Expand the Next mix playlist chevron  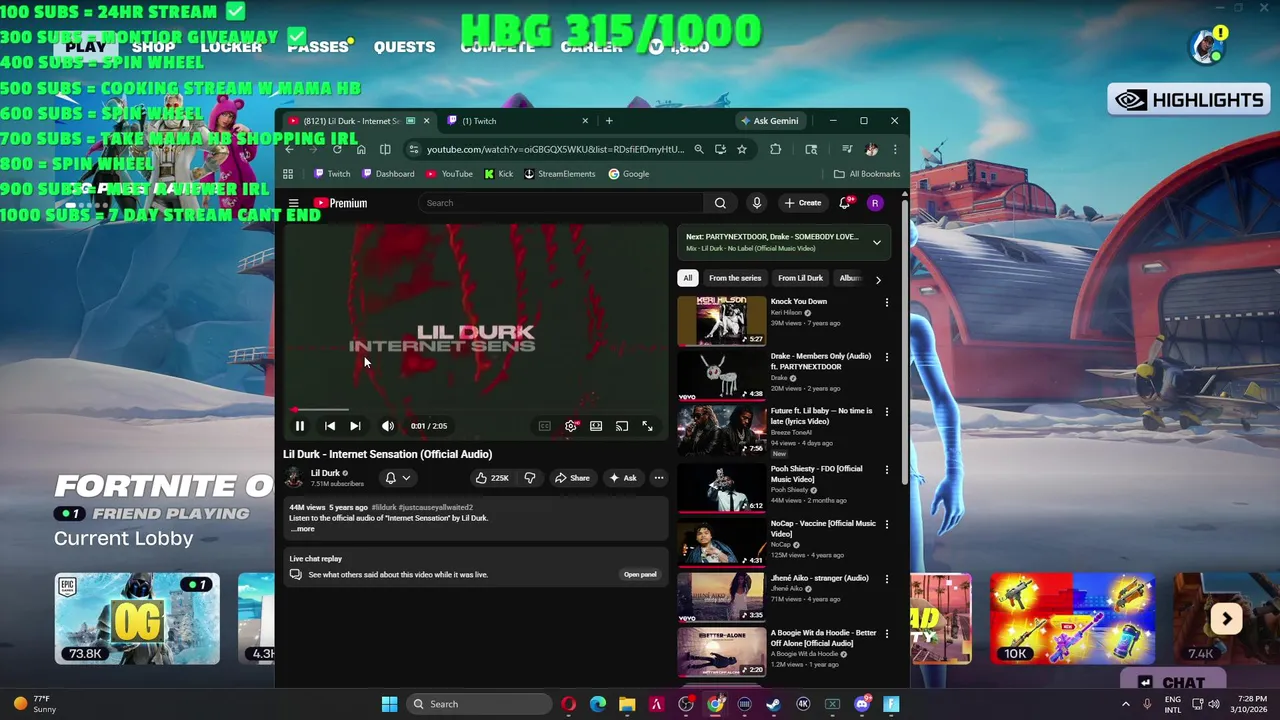(876, 242)
